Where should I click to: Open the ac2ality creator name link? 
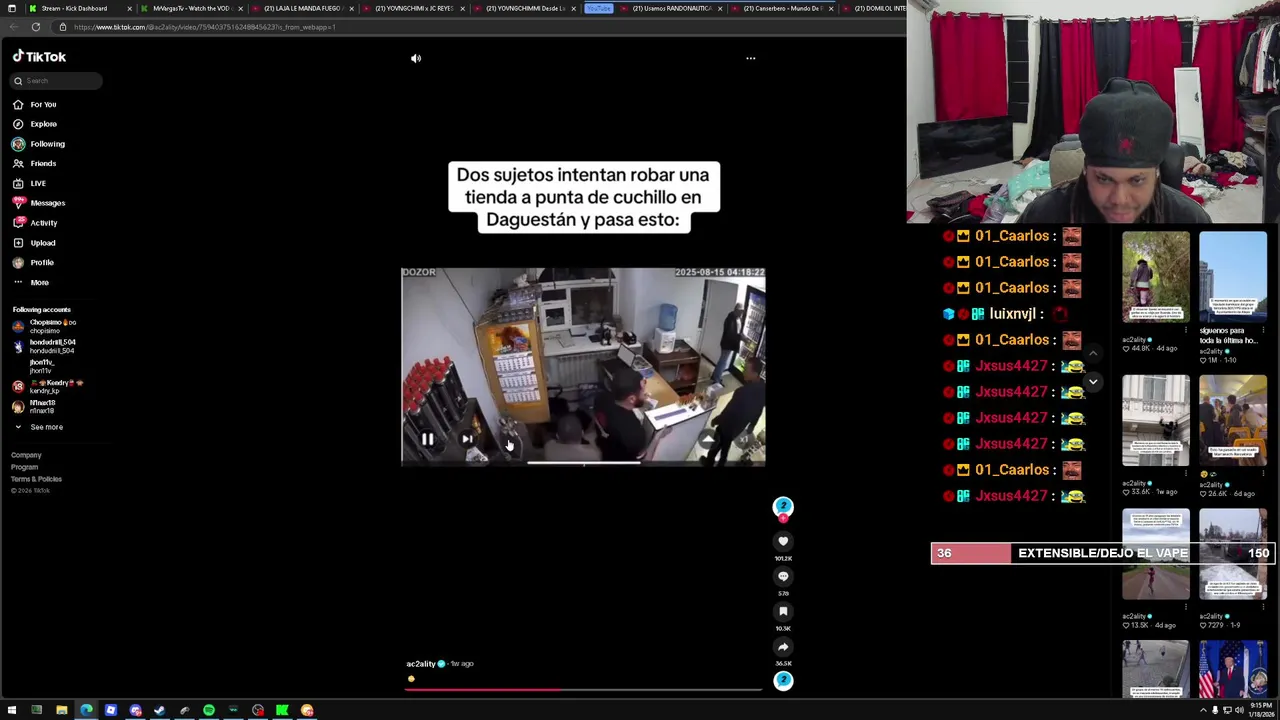coord(421,664)
